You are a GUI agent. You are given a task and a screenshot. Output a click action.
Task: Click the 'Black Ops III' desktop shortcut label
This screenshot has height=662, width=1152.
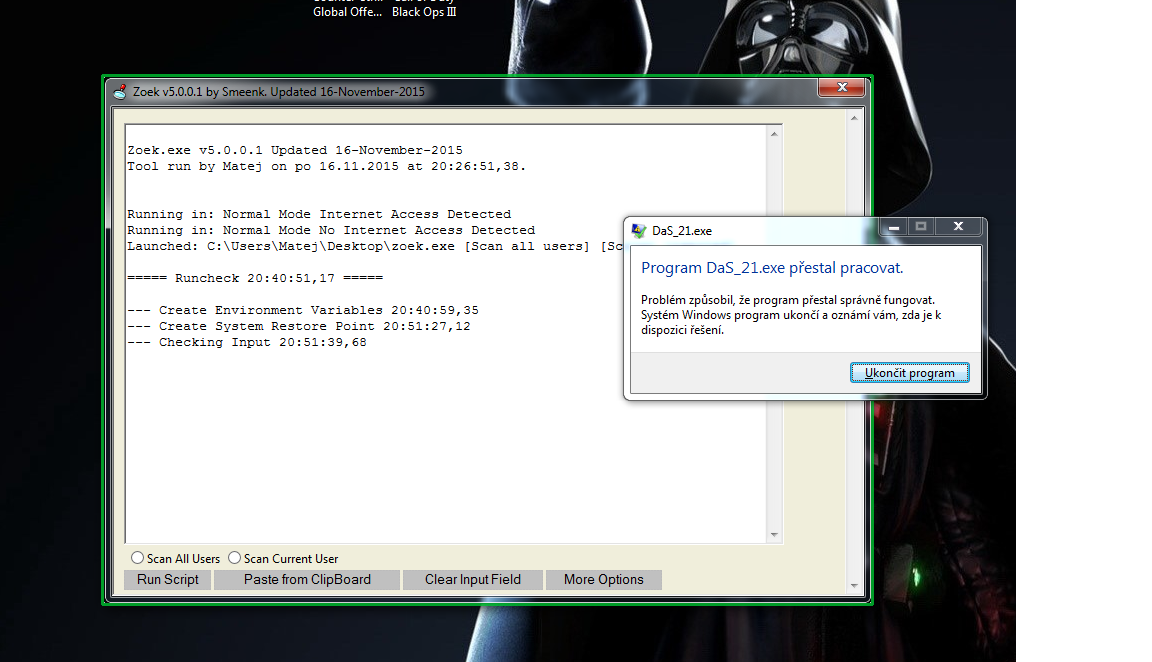coord(424,12)
